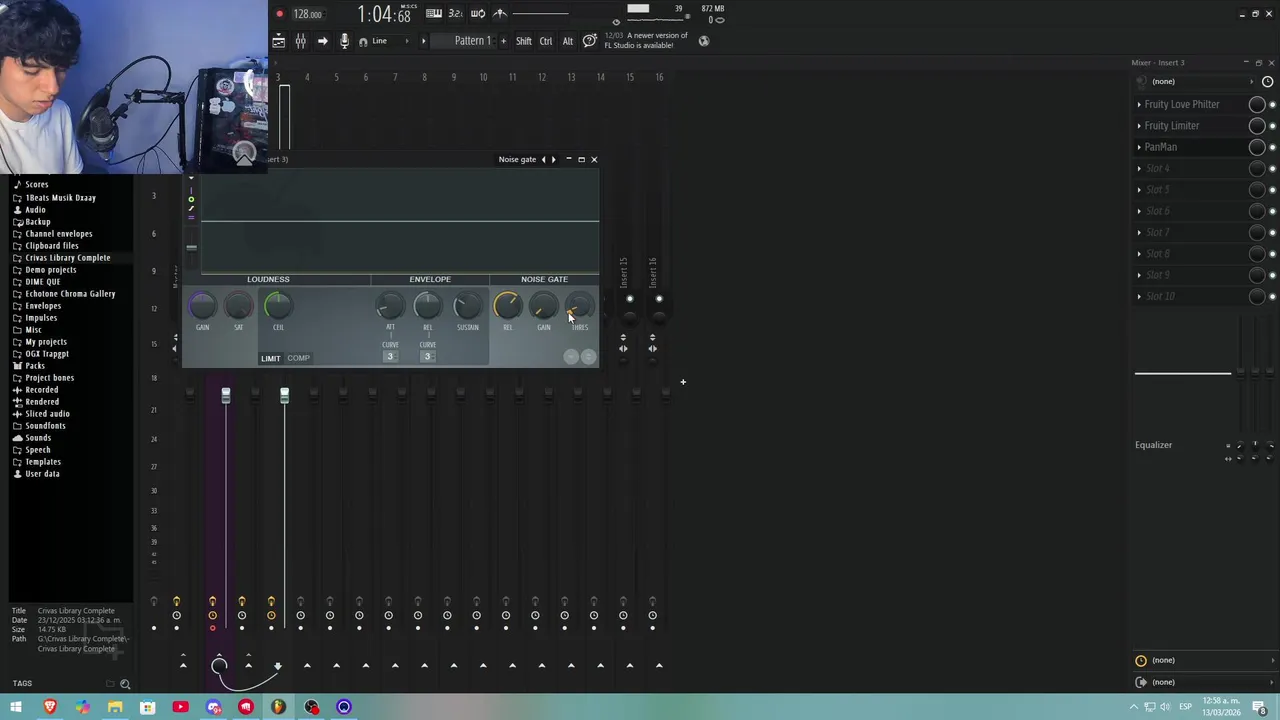Click the Loudness GAIN knob

pyautogui.click(x=202, y=306)
